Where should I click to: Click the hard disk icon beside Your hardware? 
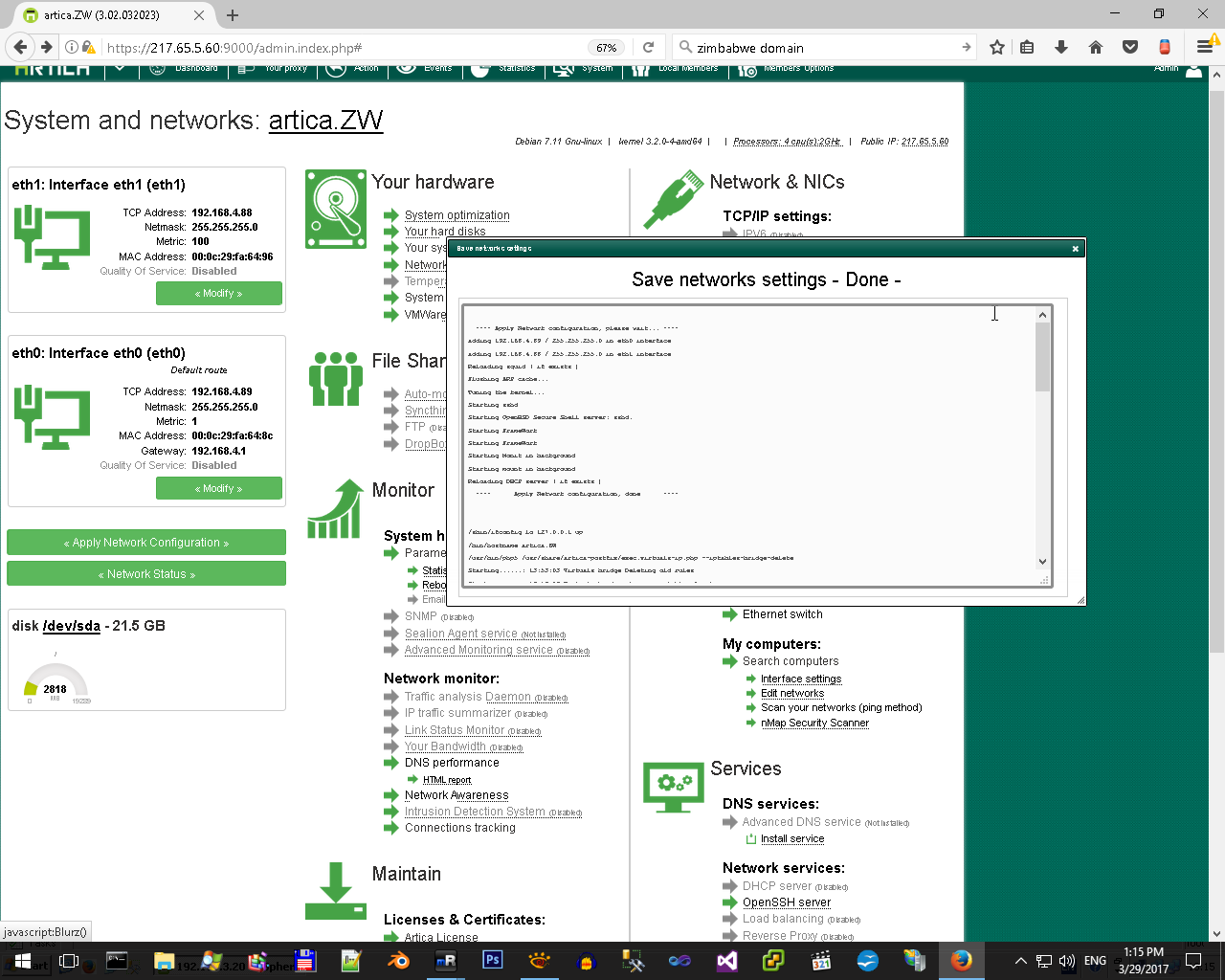pyautogui.click(x=336, y=209)
